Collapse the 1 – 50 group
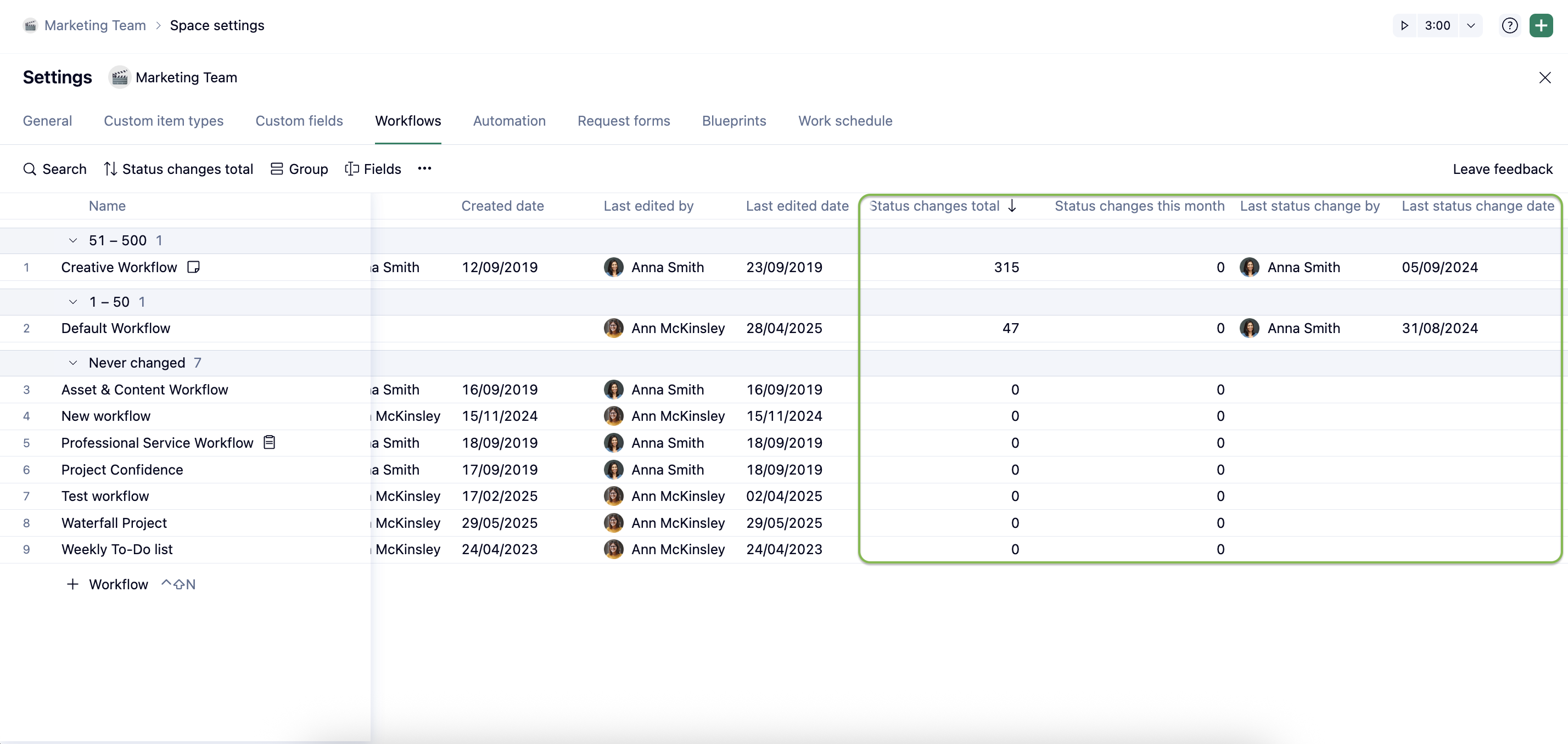Screen dimensions: 1568x744 73,302
